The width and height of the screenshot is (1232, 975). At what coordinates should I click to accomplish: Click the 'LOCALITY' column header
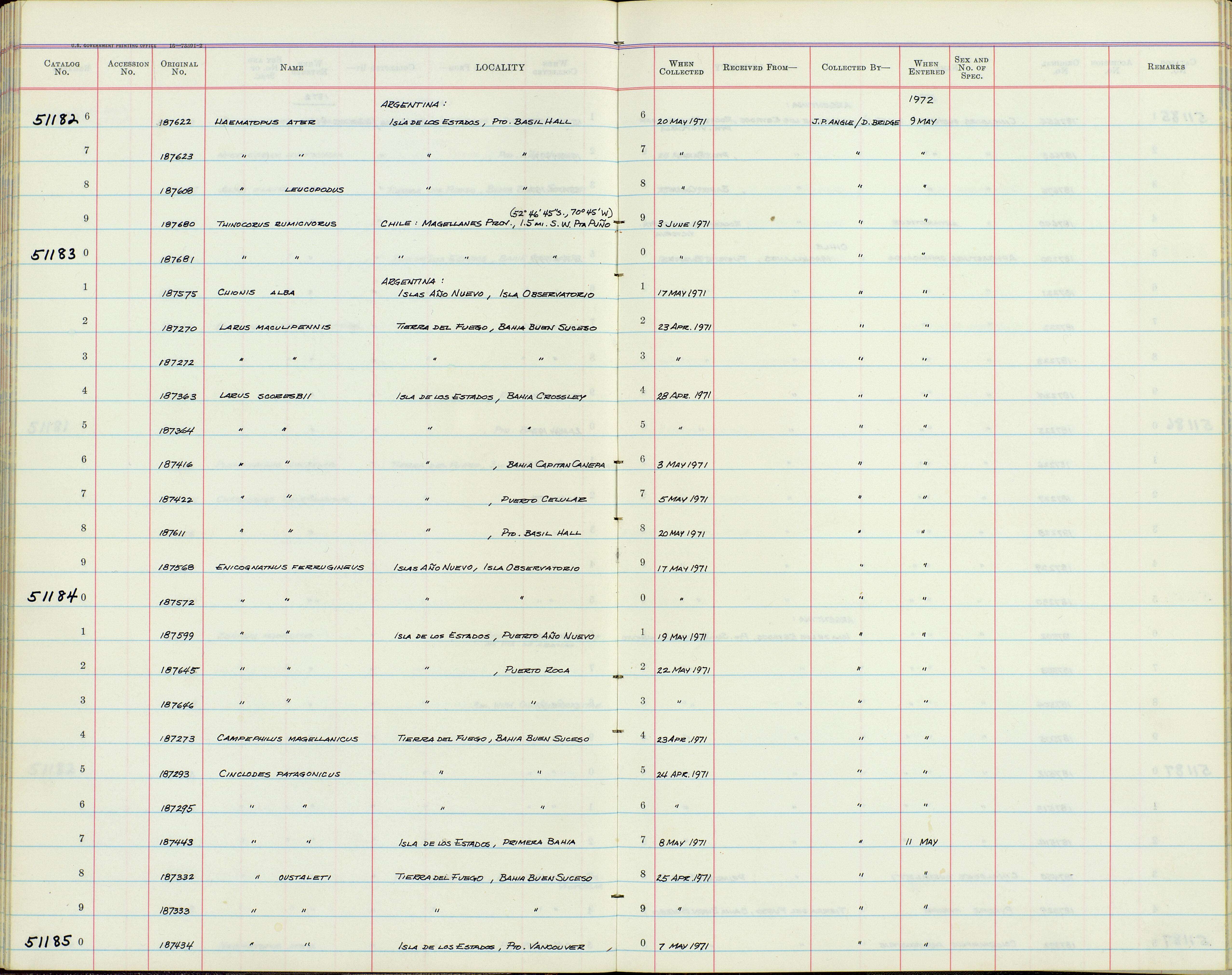coord(500,67)
